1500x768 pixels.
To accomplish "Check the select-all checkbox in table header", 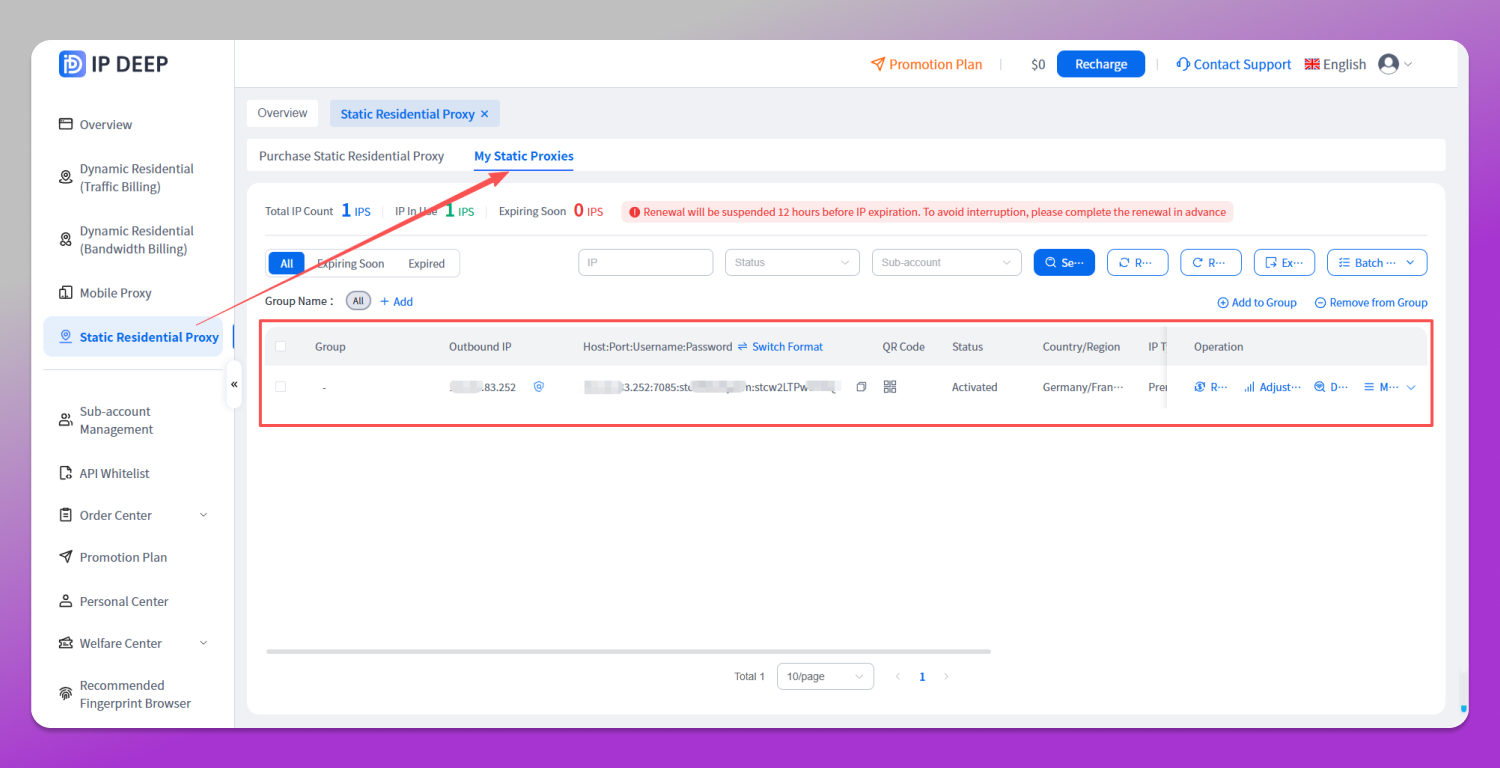I will [x=281, y=347].
